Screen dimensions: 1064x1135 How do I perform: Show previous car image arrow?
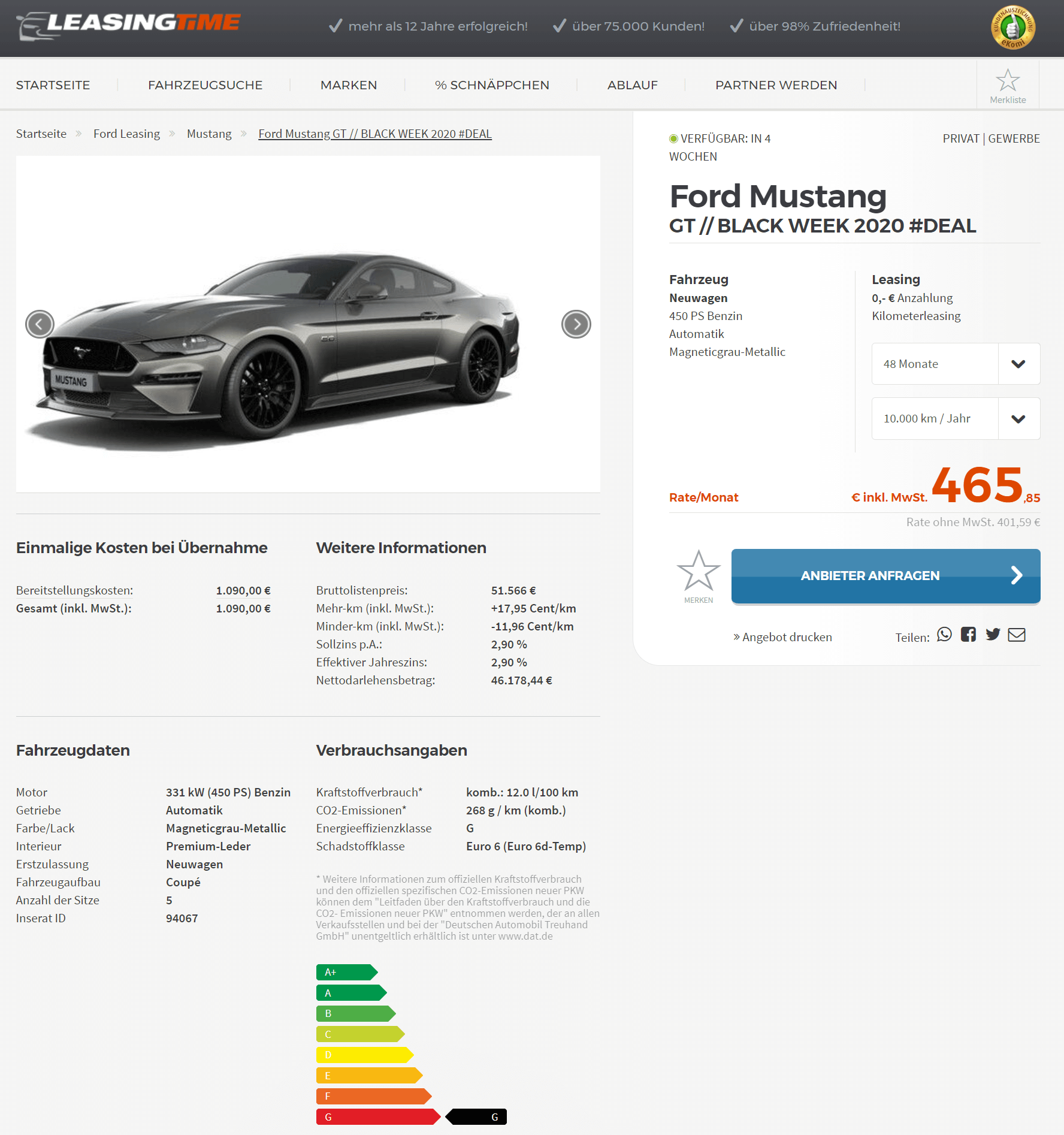[40, 324]
